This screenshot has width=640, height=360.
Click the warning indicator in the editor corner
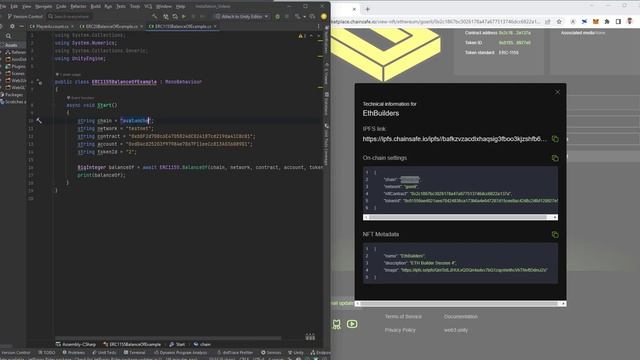tap(302, 36)
